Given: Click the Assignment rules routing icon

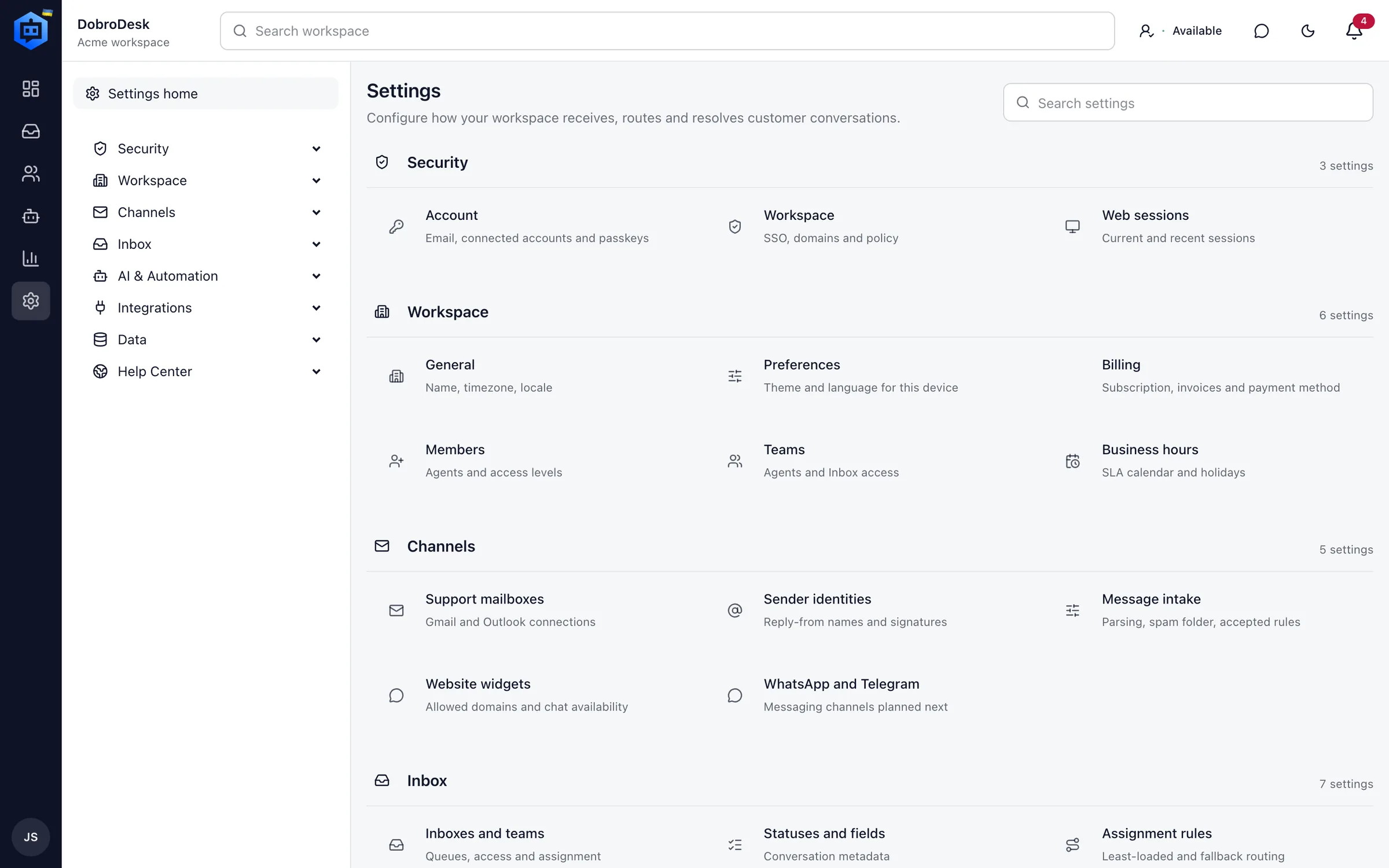Looking at the screenshot, I should point(1072,845).
